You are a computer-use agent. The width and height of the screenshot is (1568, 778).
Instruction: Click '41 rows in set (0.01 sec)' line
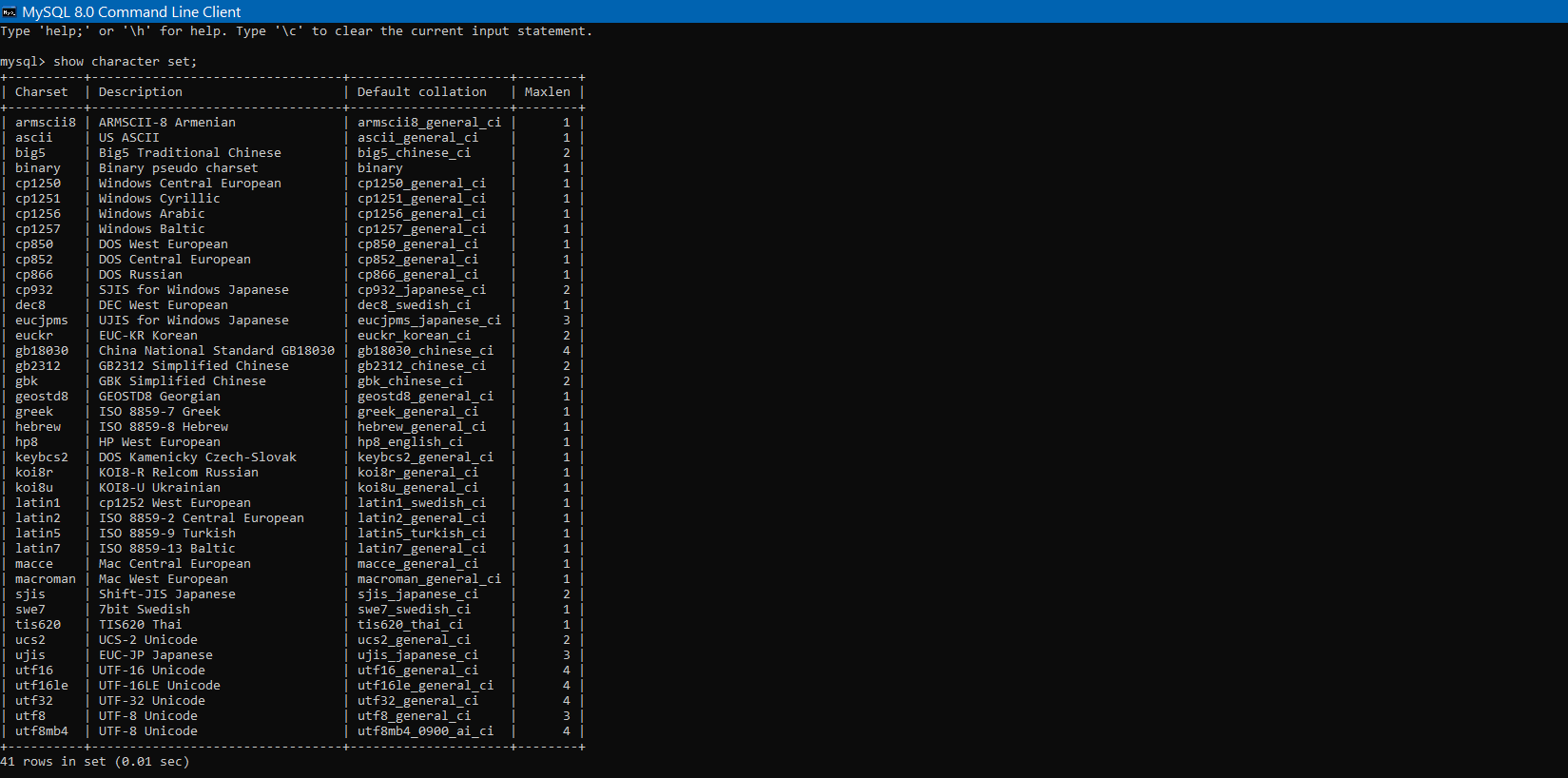coord(95,762)
